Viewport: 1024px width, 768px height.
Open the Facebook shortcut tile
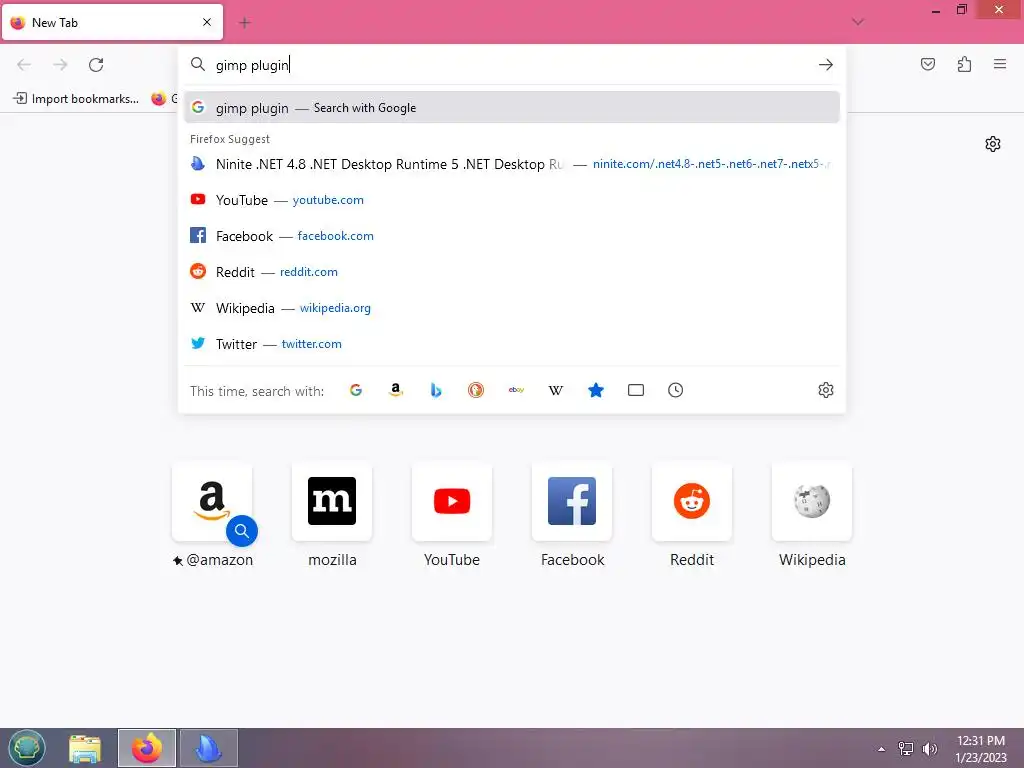point(572,514)
